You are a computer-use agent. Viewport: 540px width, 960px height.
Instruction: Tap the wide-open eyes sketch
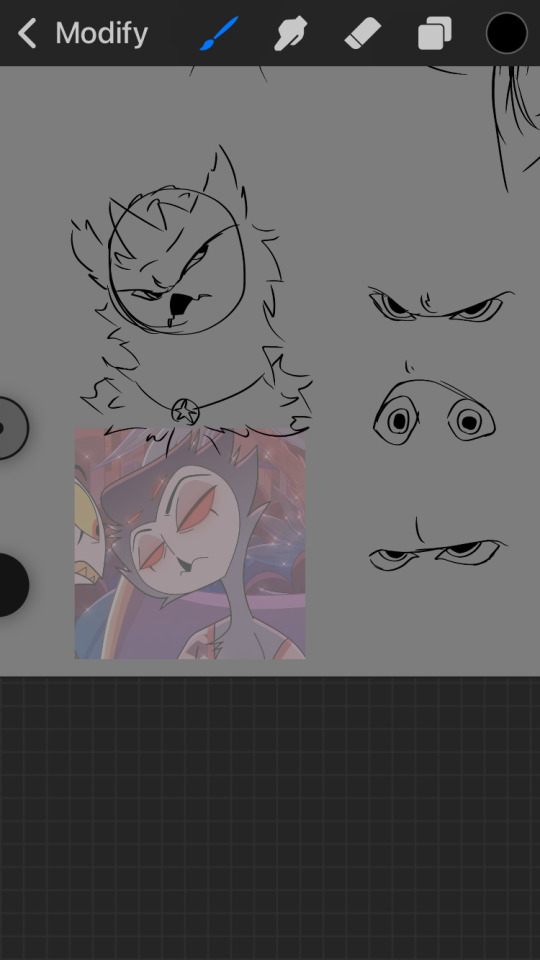[x=434, y=414]
